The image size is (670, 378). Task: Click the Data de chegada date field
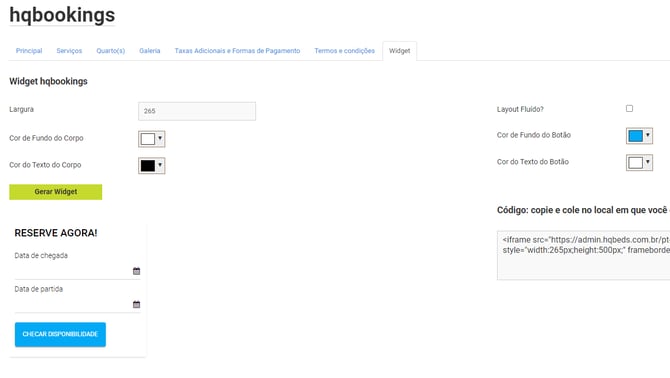pos(77,271)
